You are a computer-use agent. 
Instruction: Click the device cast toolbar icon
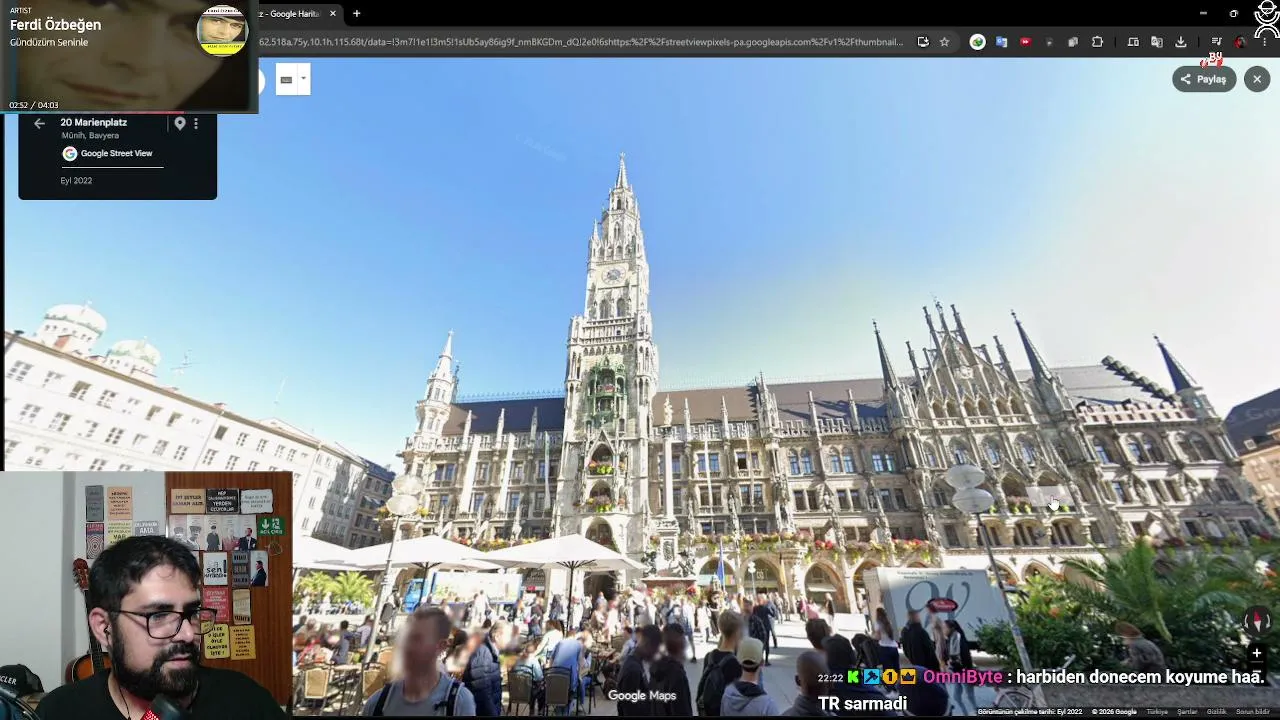(x=1133, y=42)
